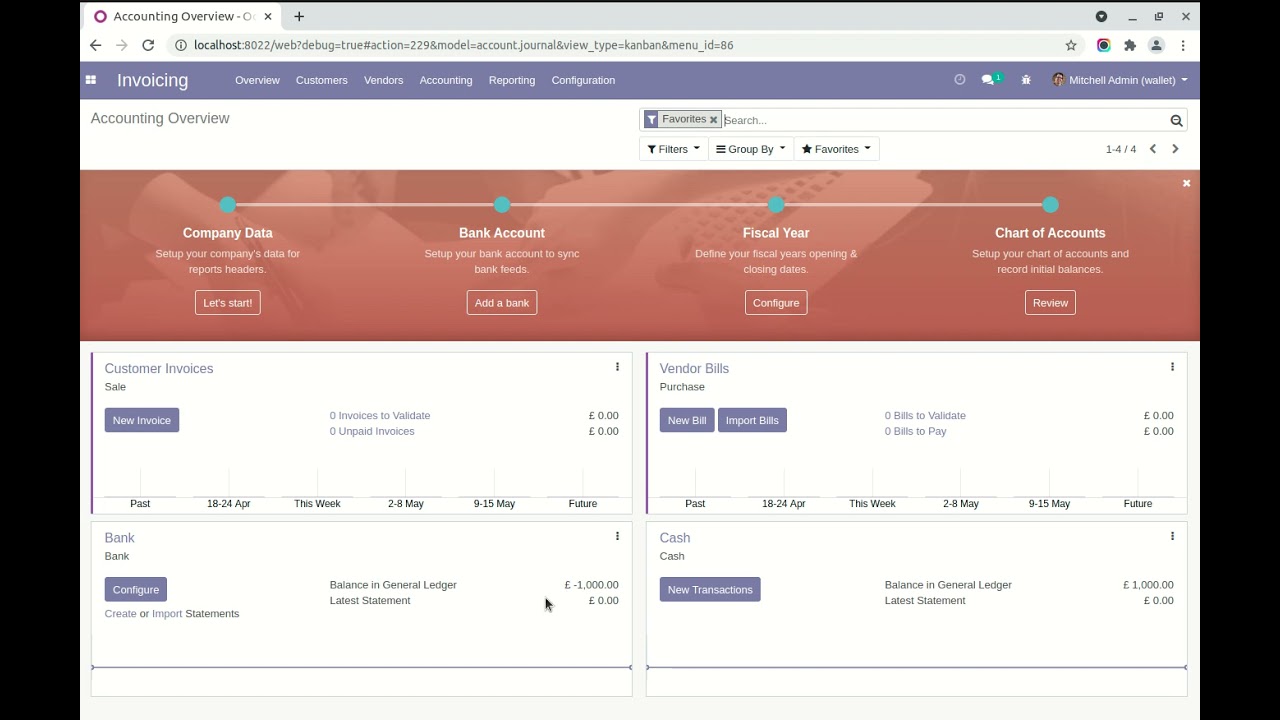Open the Configuration menu
Image resolution: width=1280 pixels, height=720 pixels.
point(583,80)
